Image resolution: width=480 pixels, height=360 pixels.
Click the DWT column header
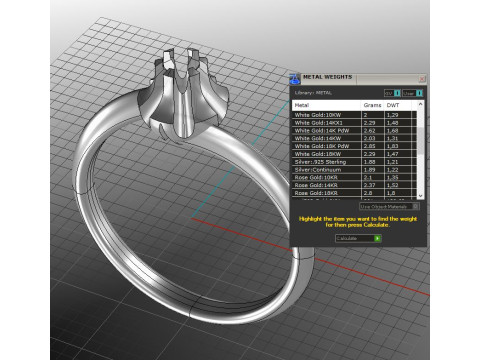pyautogui.click(x=398, y=105)
